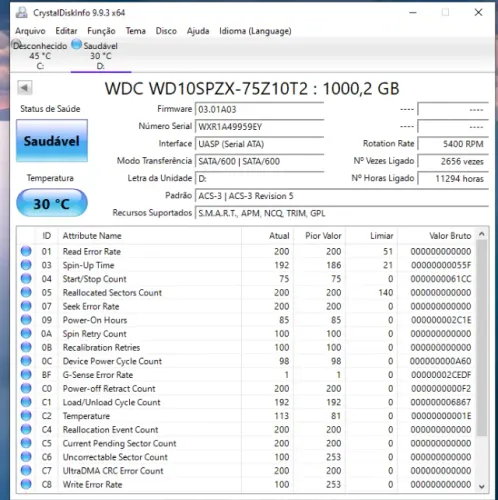Click status circle for UltraDMA CRC Error Count
This screenshot has height=500, width=498.
[26, 470]
